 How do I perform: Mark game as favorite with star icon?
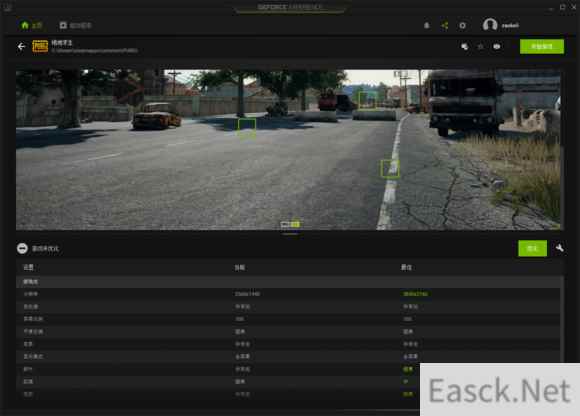coord(480,47)
